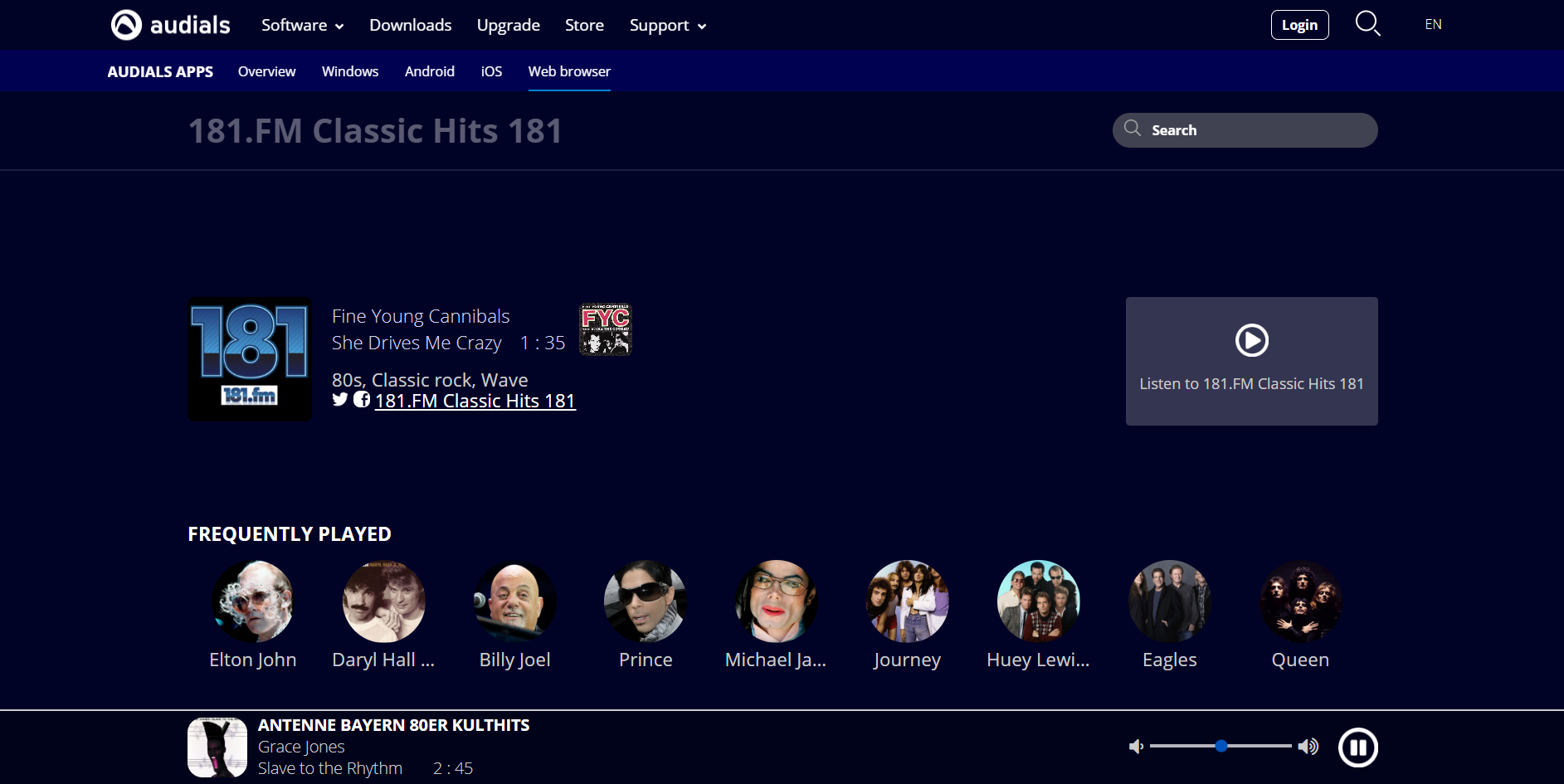The height and width of the screenshot is (784, 1564).
Task: Expand the Support dropdown menu
Action: pos(667,26)
